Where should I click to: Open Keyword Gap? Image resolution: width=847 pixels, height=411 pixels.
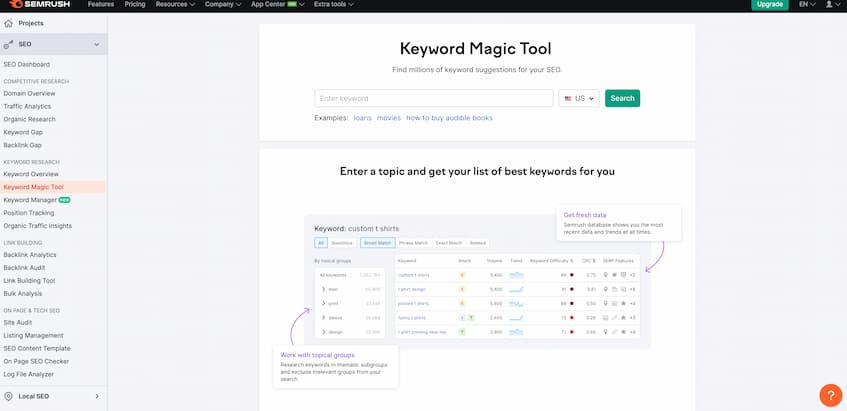[23, 132]
